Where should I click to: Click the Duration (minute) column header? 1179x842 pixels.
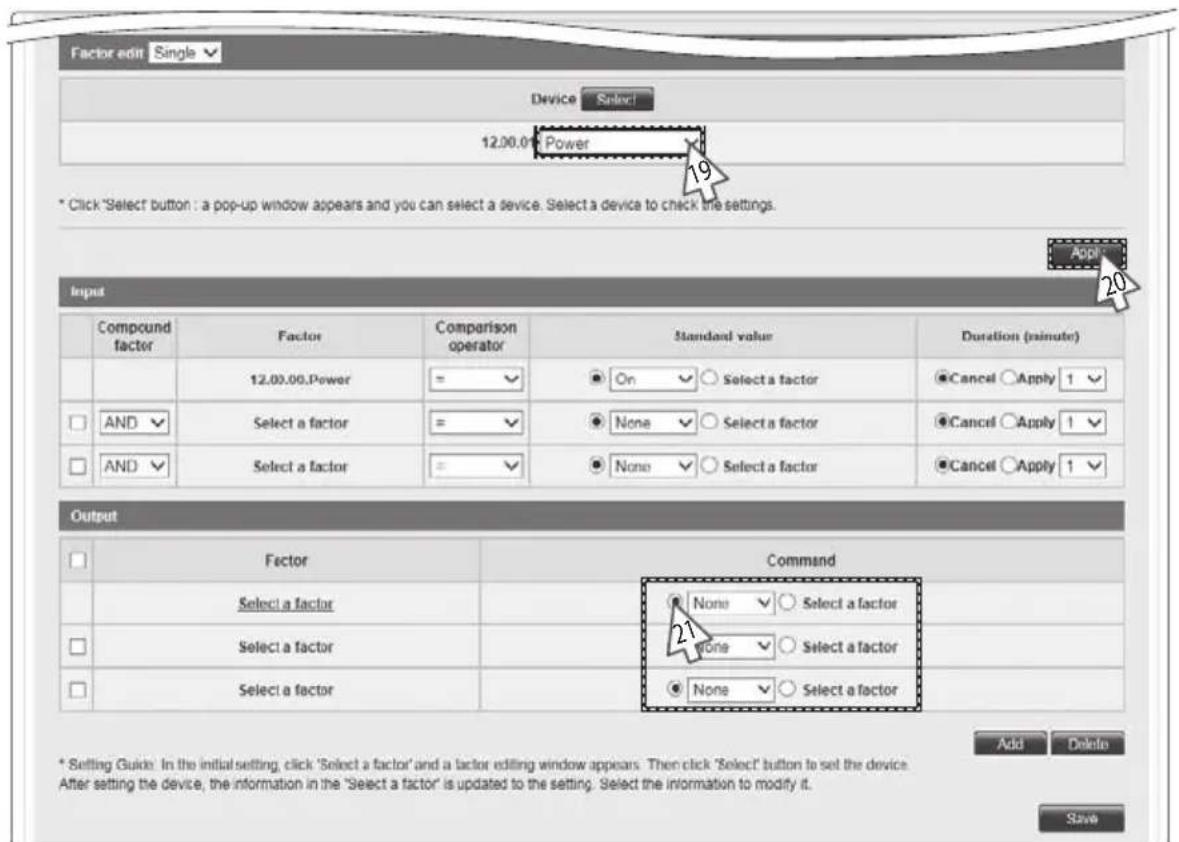click(x=1020, y=336)
